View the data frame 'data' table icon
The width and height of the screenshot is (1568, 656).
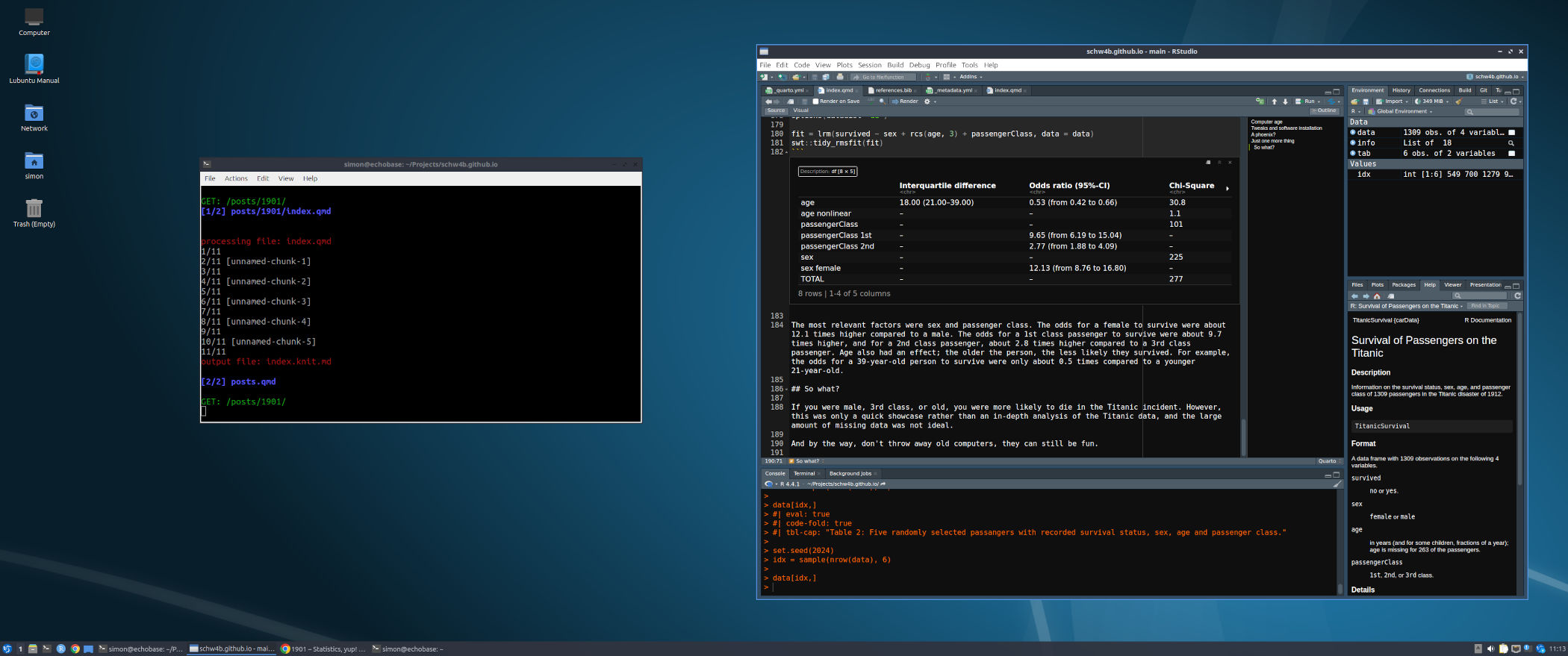tap(1512, 133)
